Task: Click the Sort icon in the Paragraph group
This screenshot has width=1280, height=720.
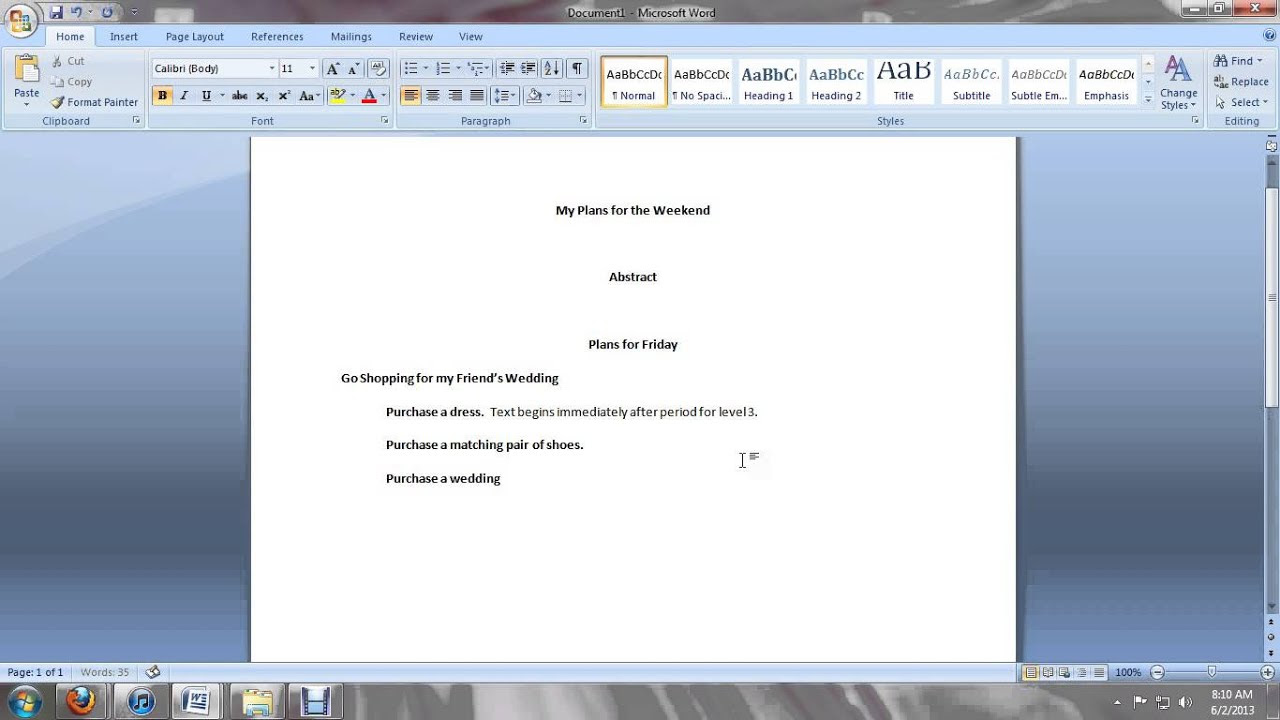Action: (551, 68)
